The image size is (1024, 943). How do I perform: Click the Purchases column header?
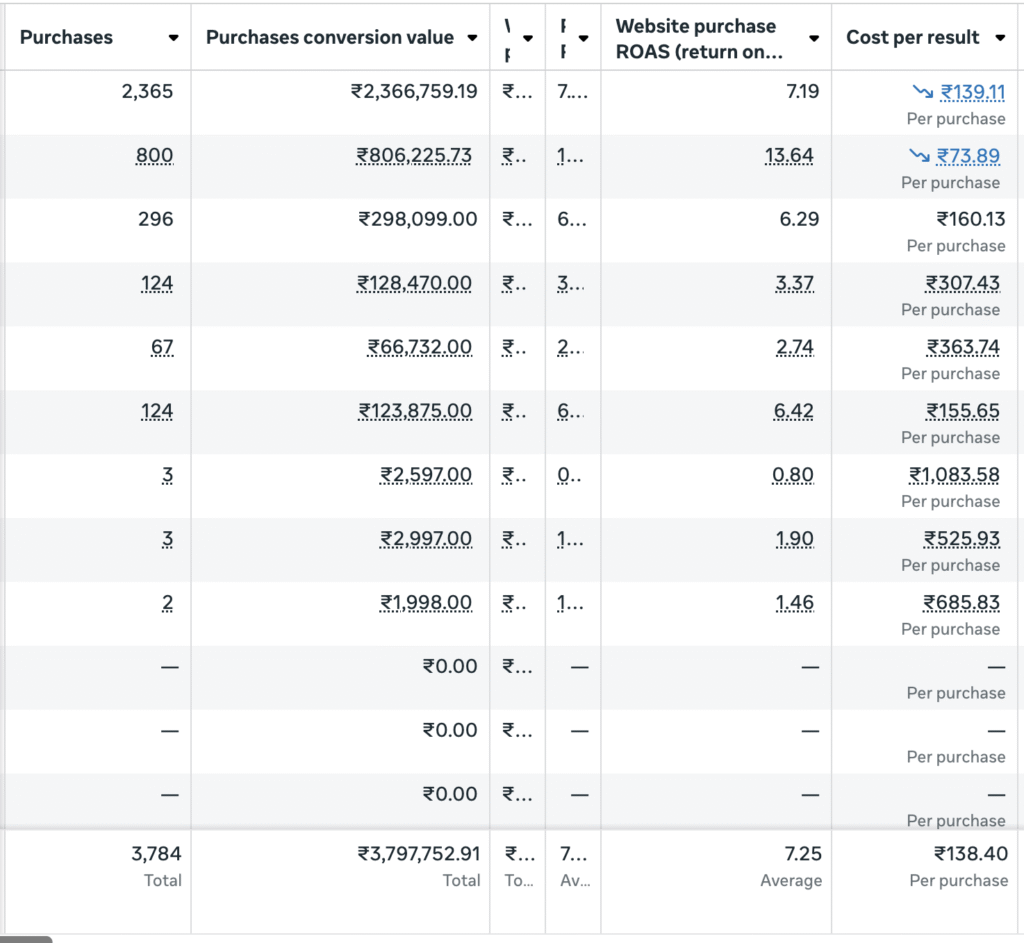point(67,38)
